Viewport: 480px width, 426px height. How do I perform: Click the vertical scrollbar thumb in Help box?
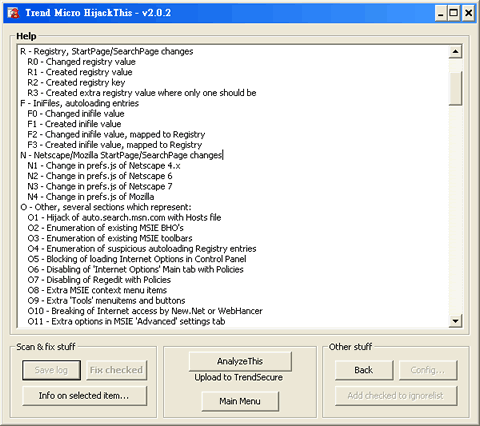[455, 88]
